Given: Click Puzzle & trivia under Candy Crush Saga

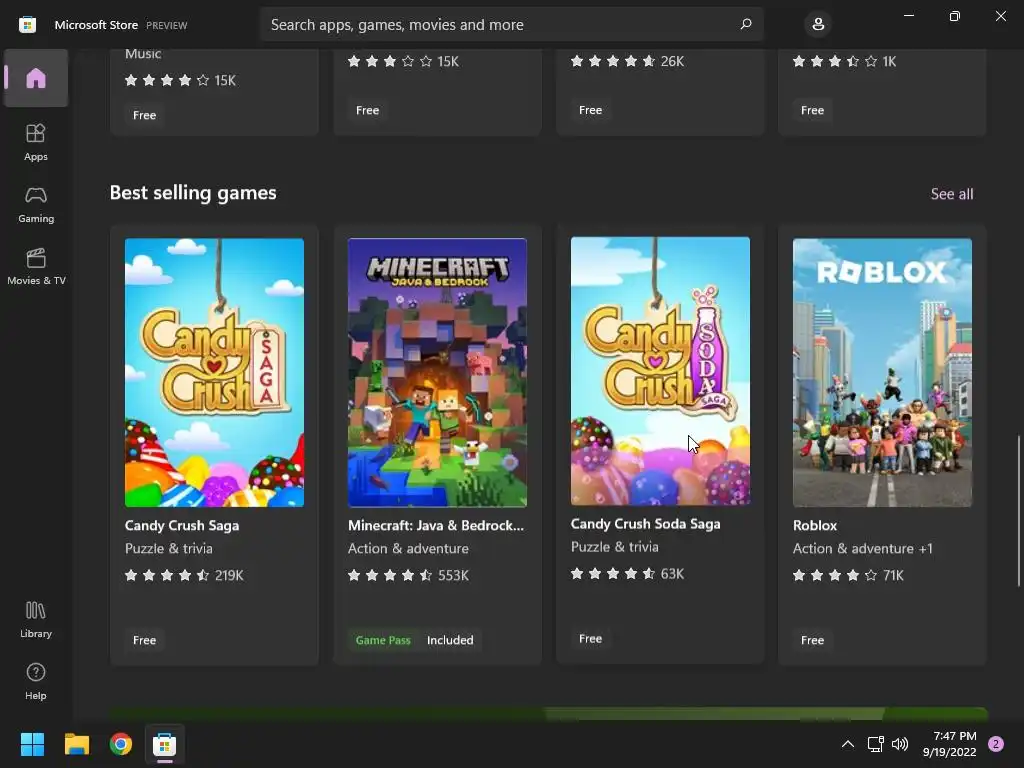Looking at the screenshot, I should pyautogui.click(x=168, y=549).
